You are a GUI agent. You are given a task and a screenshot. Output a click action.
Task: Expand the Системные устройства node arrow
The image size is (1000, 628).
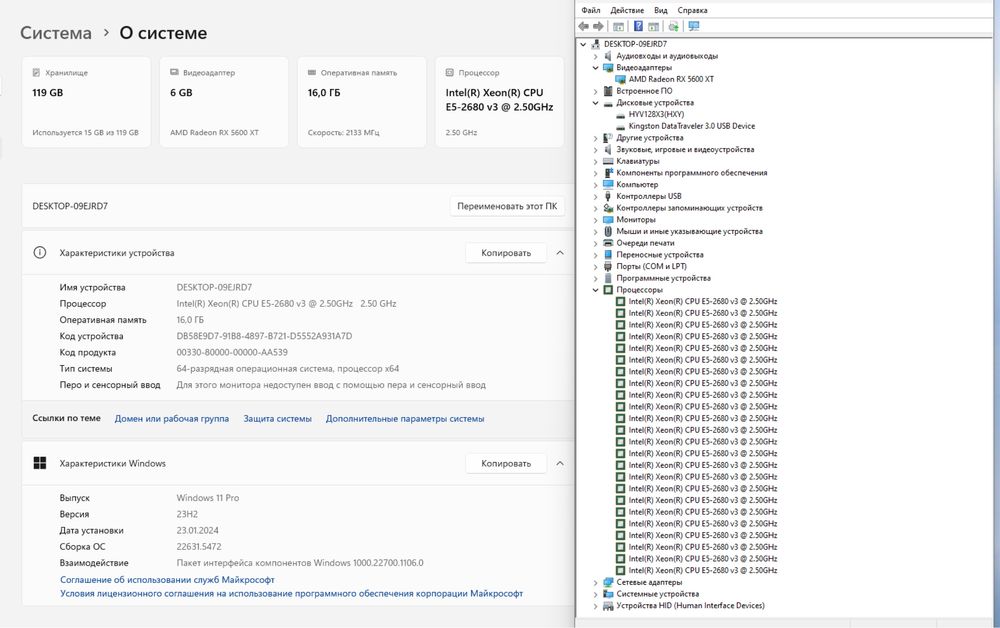[596, 594]
